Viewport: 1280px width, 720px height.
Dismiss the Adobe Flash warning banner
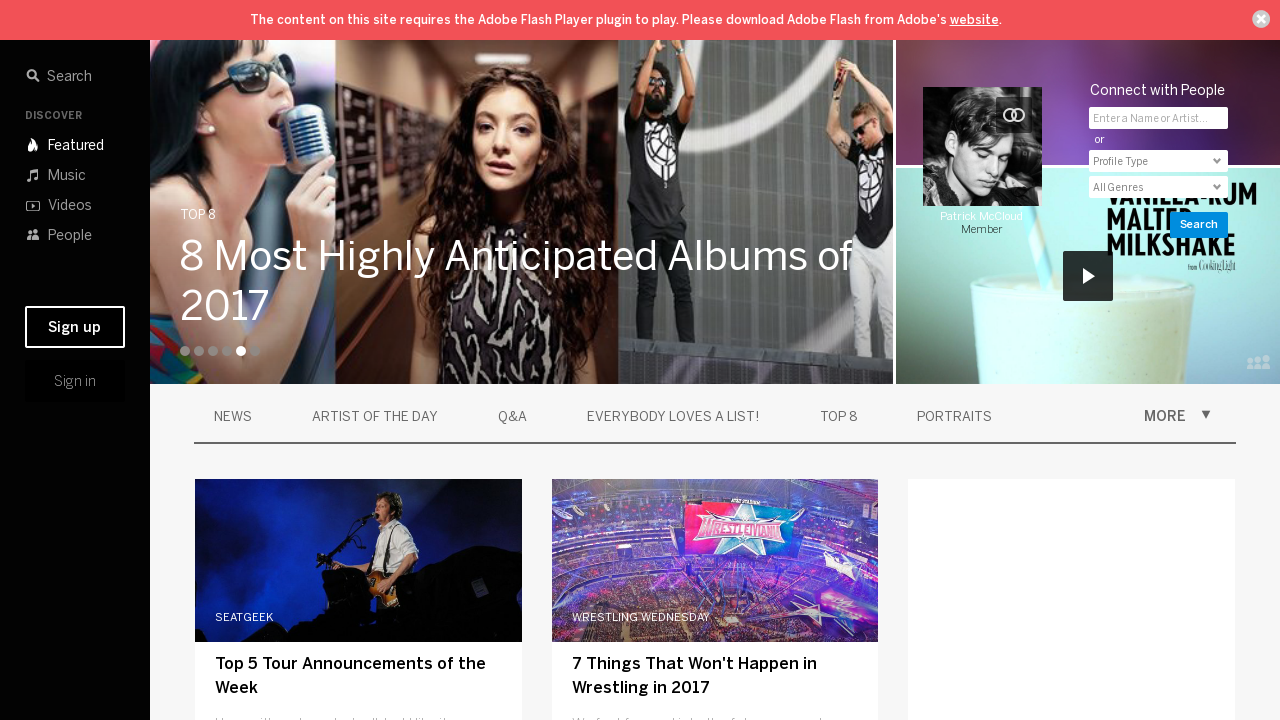[x=1261, y=19]
